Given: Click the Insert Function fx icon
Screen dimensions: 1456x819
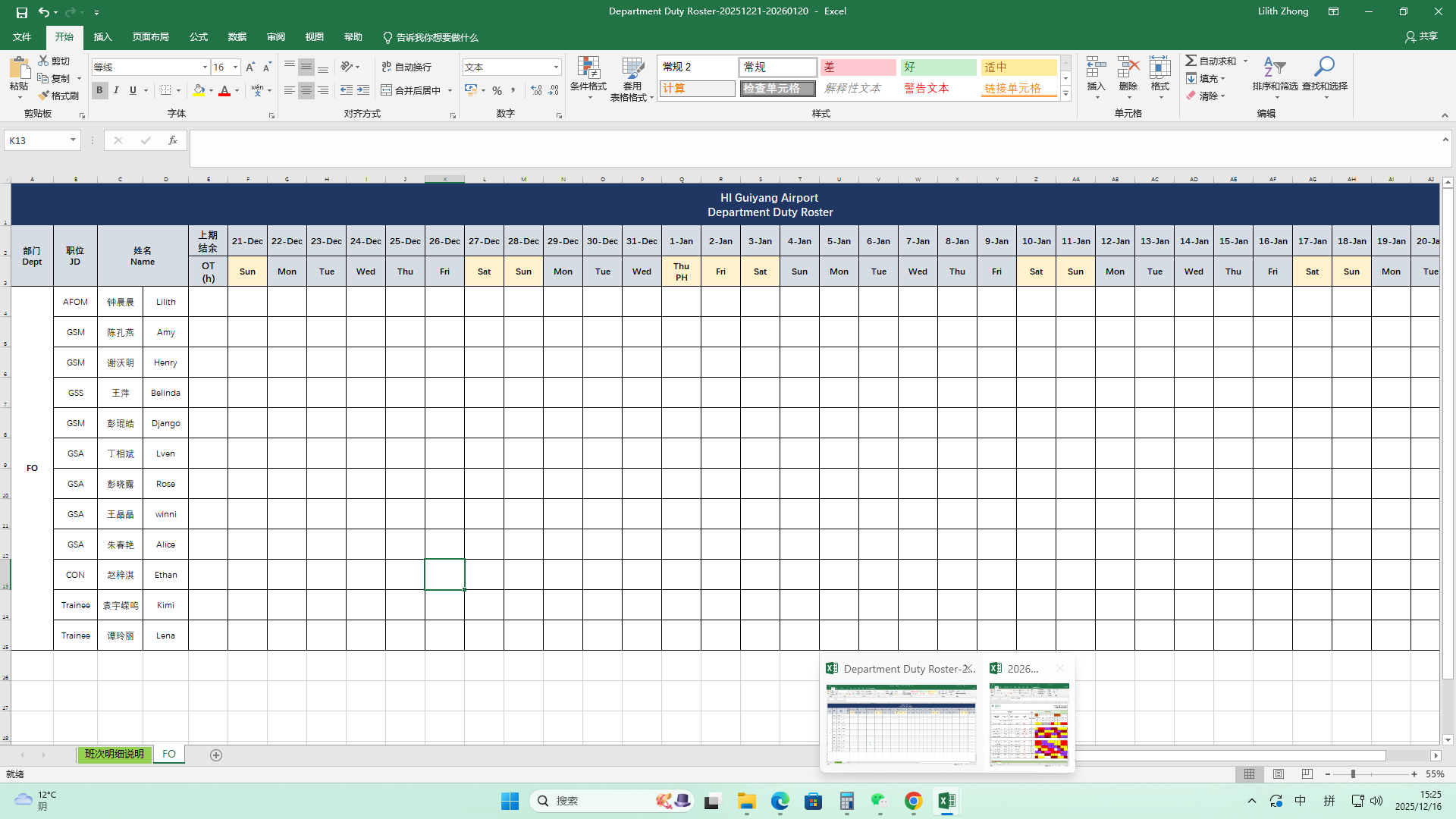Looking at the screenshot, I should click(x=173, y=140).
